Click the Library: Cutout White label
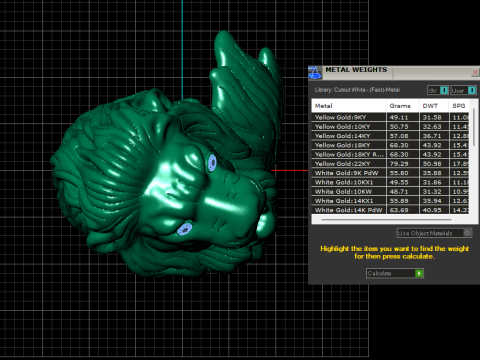Image resolution: width=480 pixels, height=360 pixels. [357, 90]
